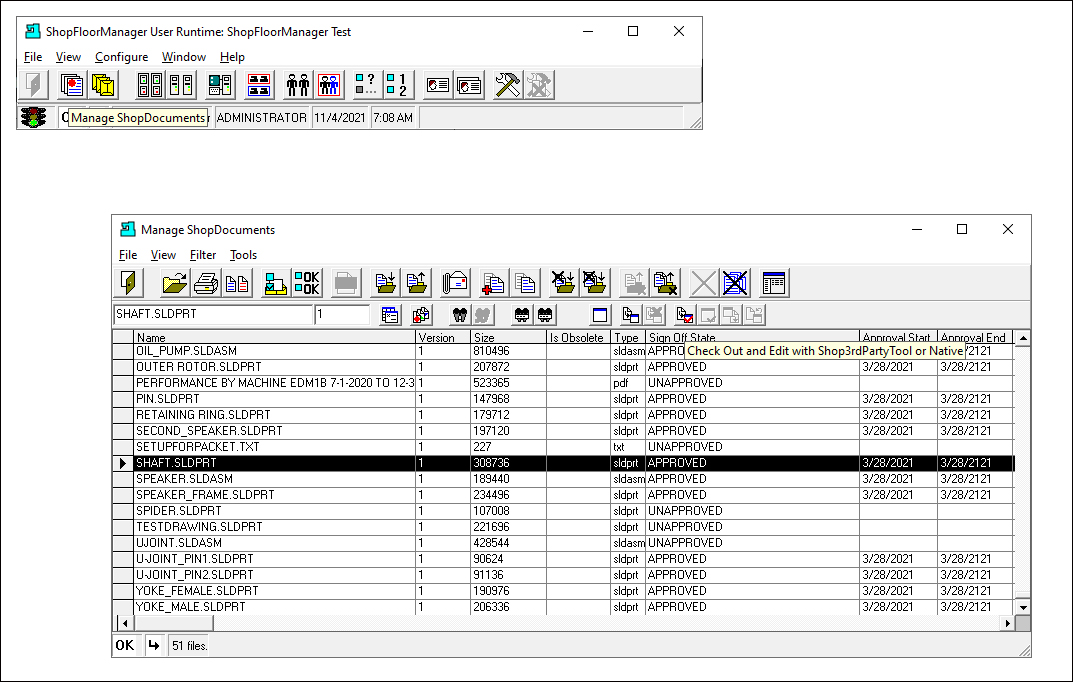This screenshot has height=682, width=1073.
Task: Open the Window menu
Action: [x=184, y=57]
